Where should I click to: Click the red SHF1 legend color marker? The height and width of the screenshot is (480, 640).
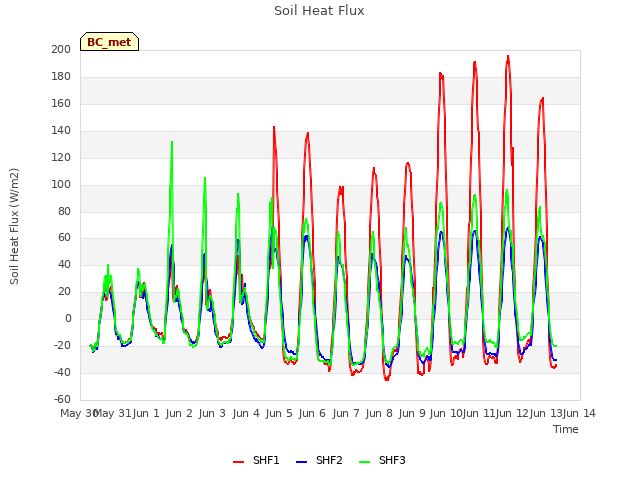tap(238, 462)
